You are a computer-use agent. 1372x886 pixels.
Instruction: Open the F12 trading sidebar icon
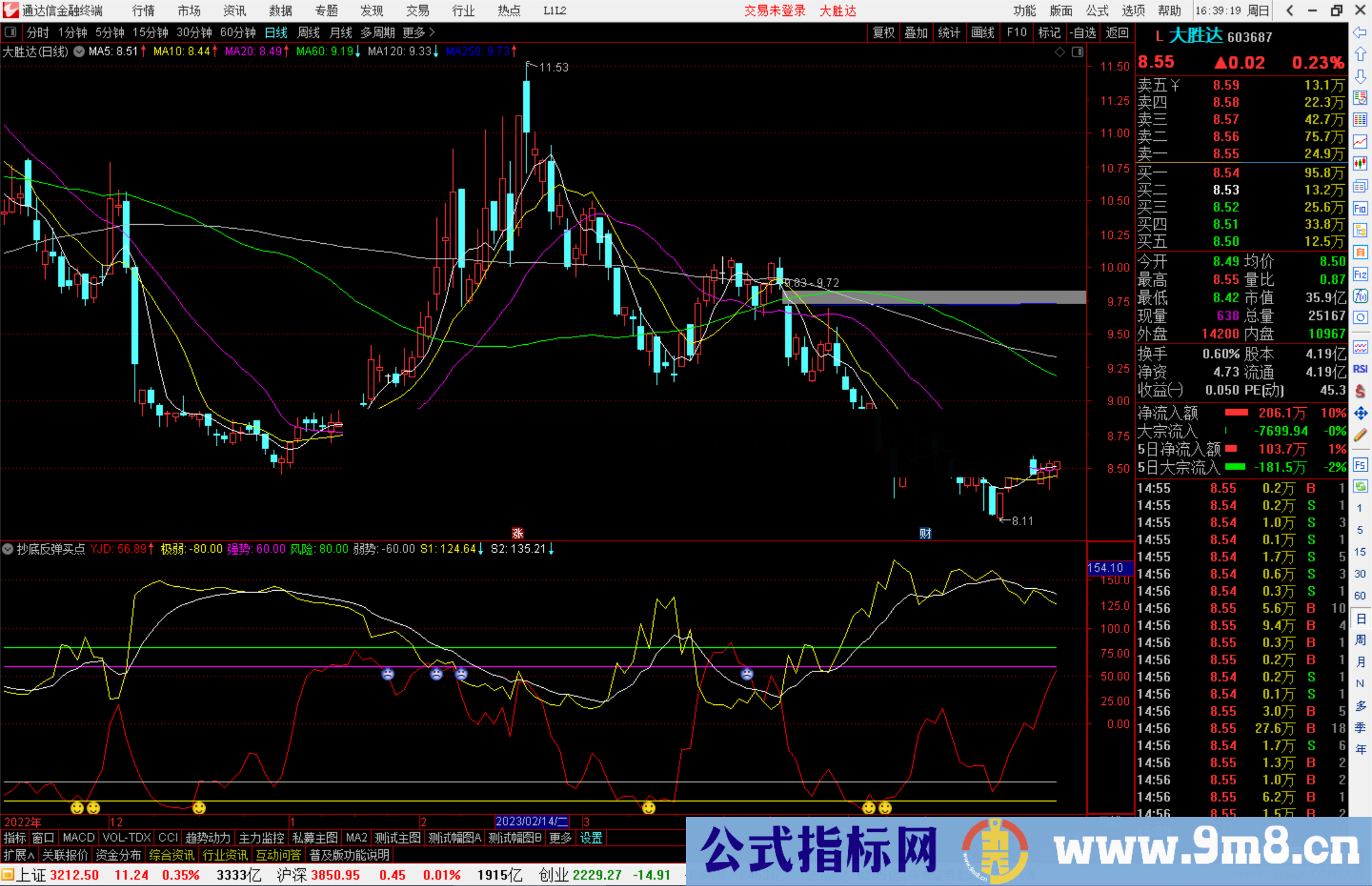point(1360,274)
